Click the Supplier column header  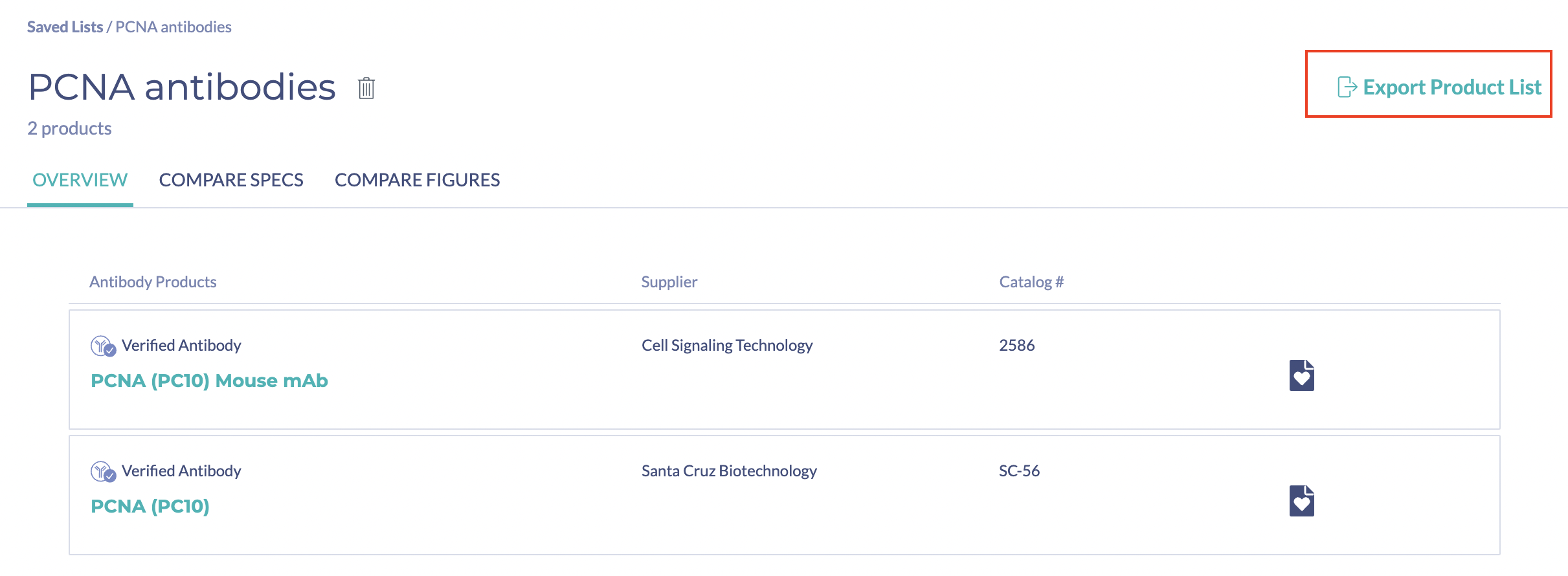(669, 282)
